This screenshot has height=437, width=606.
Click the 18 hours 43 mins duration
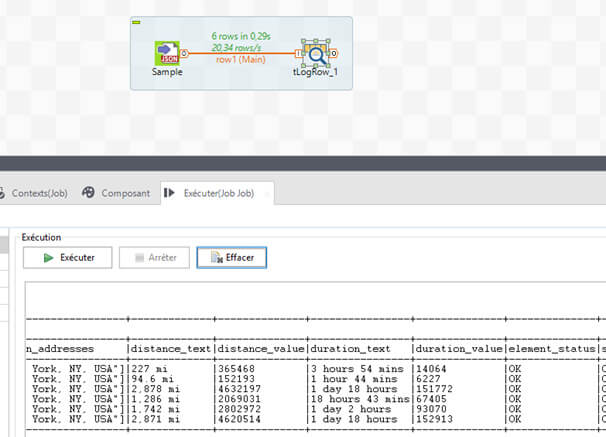[x=360, y=399]
